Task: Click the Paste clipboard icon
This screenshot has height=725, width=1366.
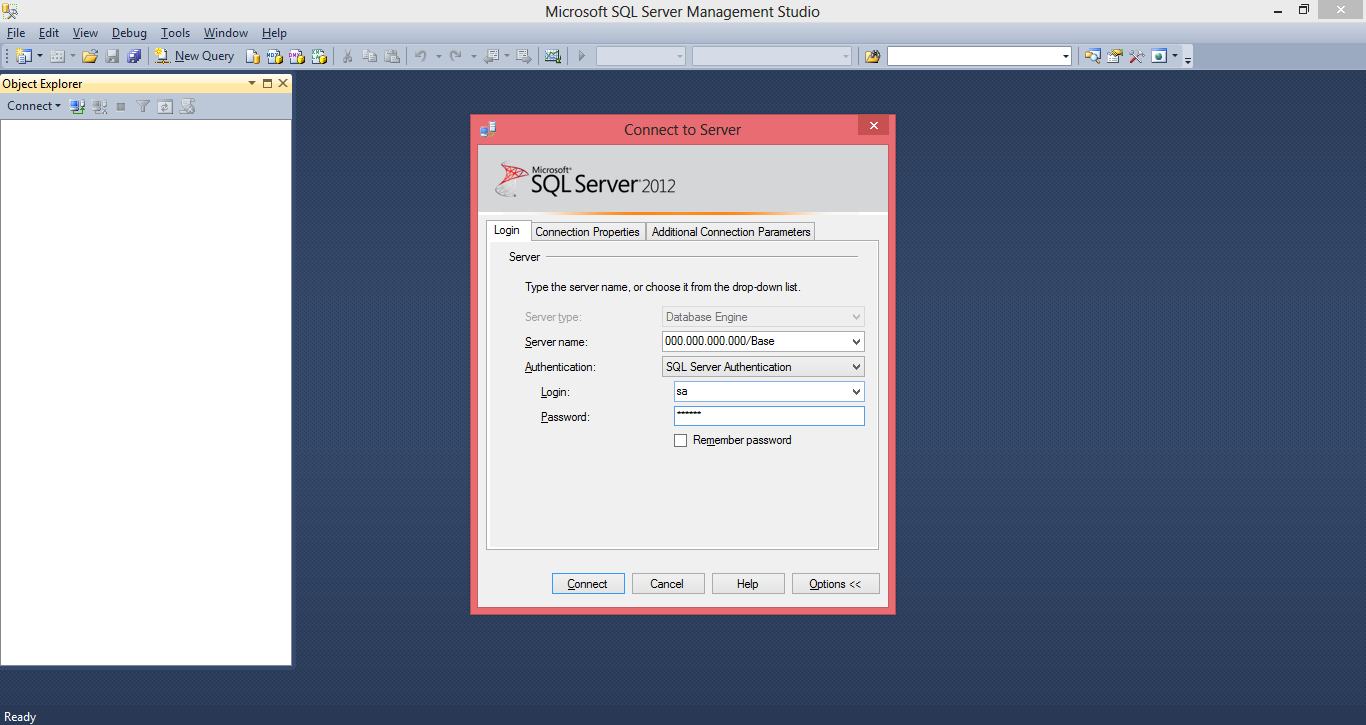Action: tap(392, 56)
